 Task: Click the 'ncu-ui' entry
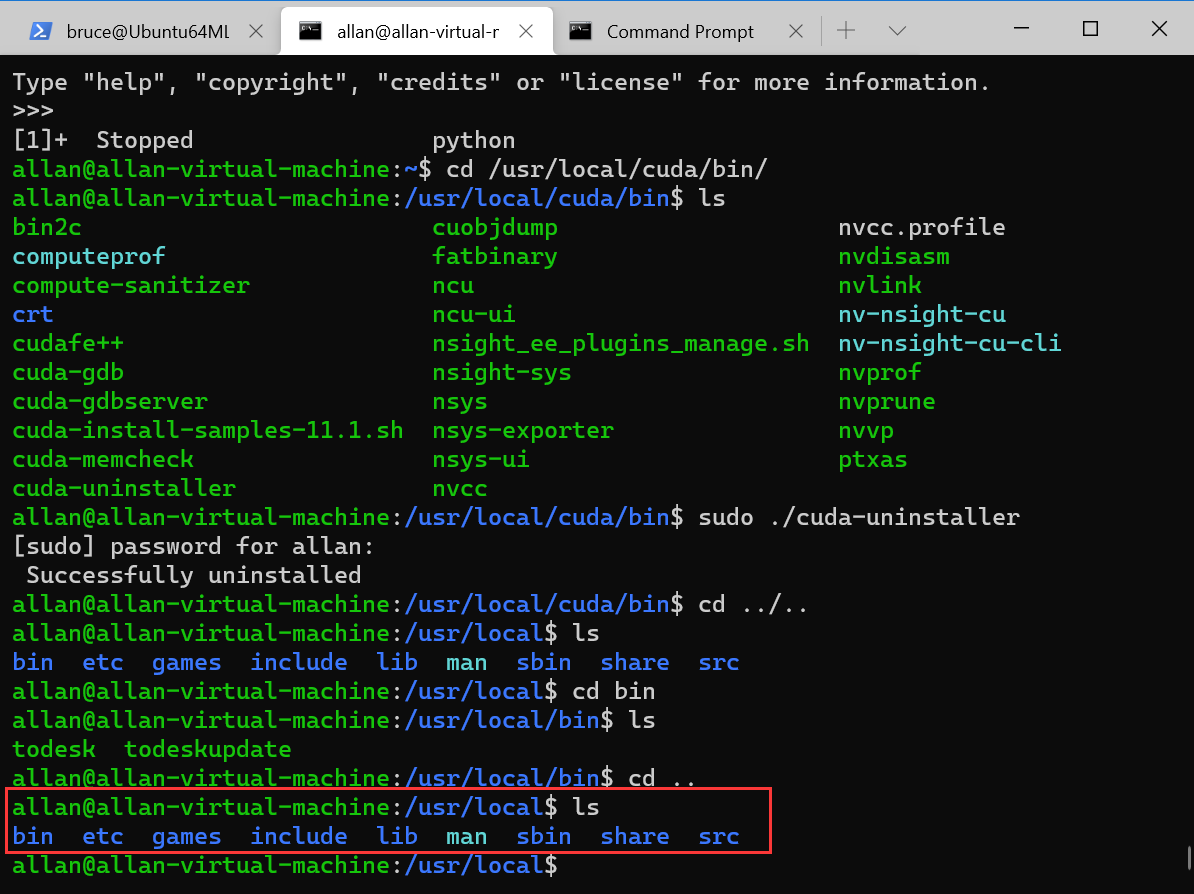[474, 314]
